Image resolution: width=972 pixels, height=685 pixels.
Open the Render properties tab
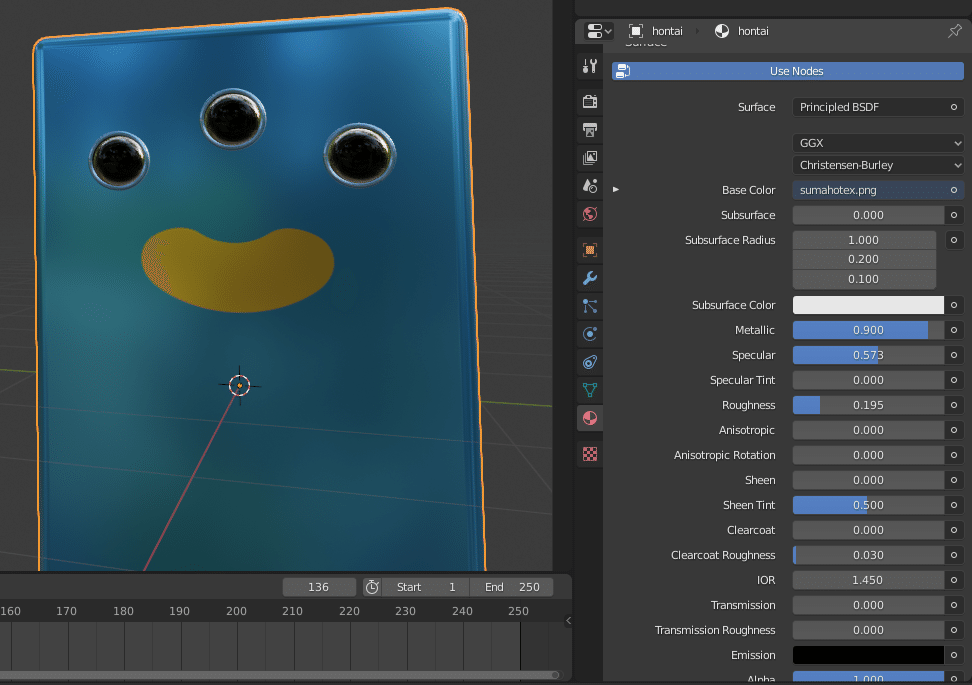click(x=590, y=101)
